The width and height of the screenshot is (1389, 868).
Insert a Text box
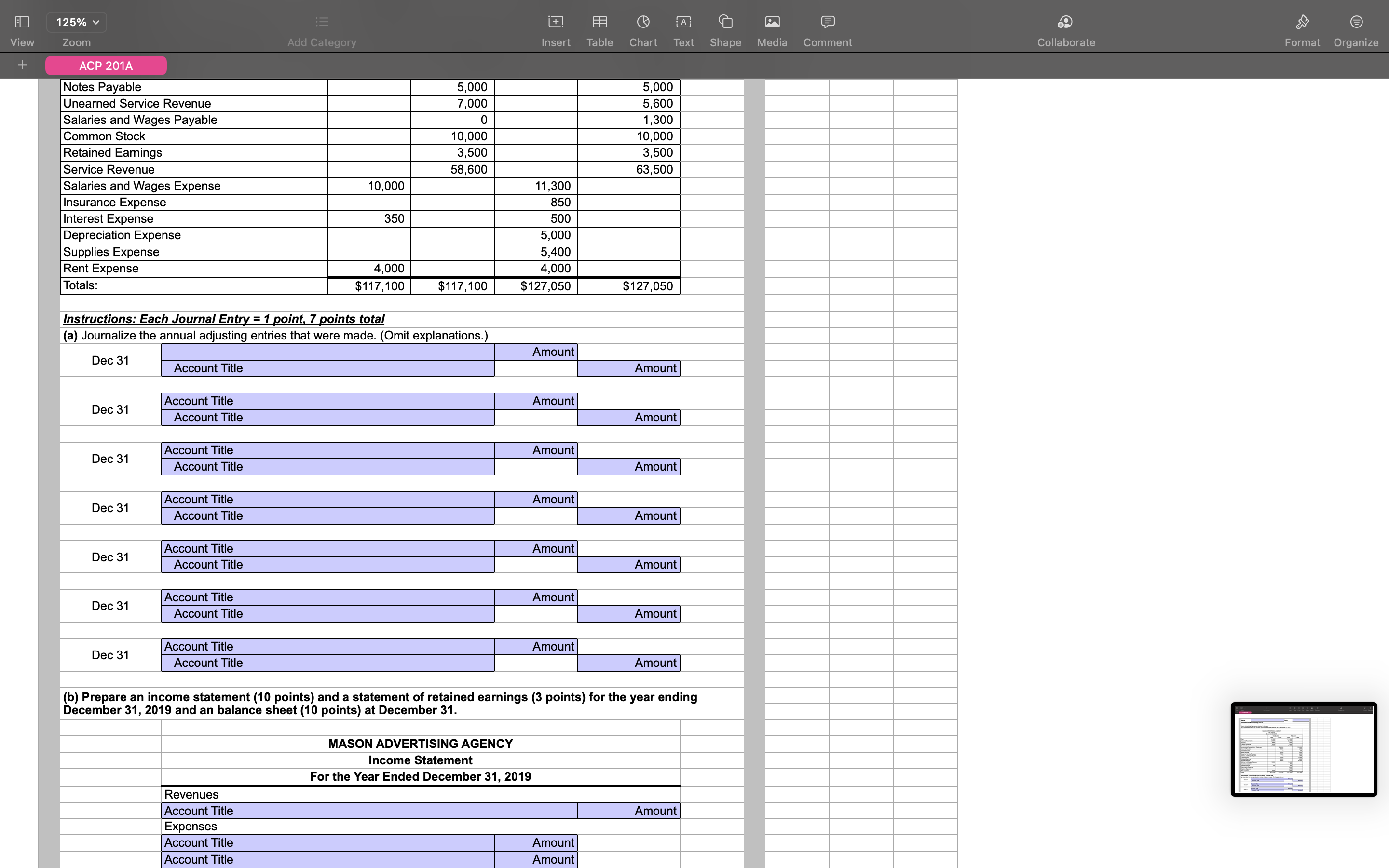click(x=683, y=22)
